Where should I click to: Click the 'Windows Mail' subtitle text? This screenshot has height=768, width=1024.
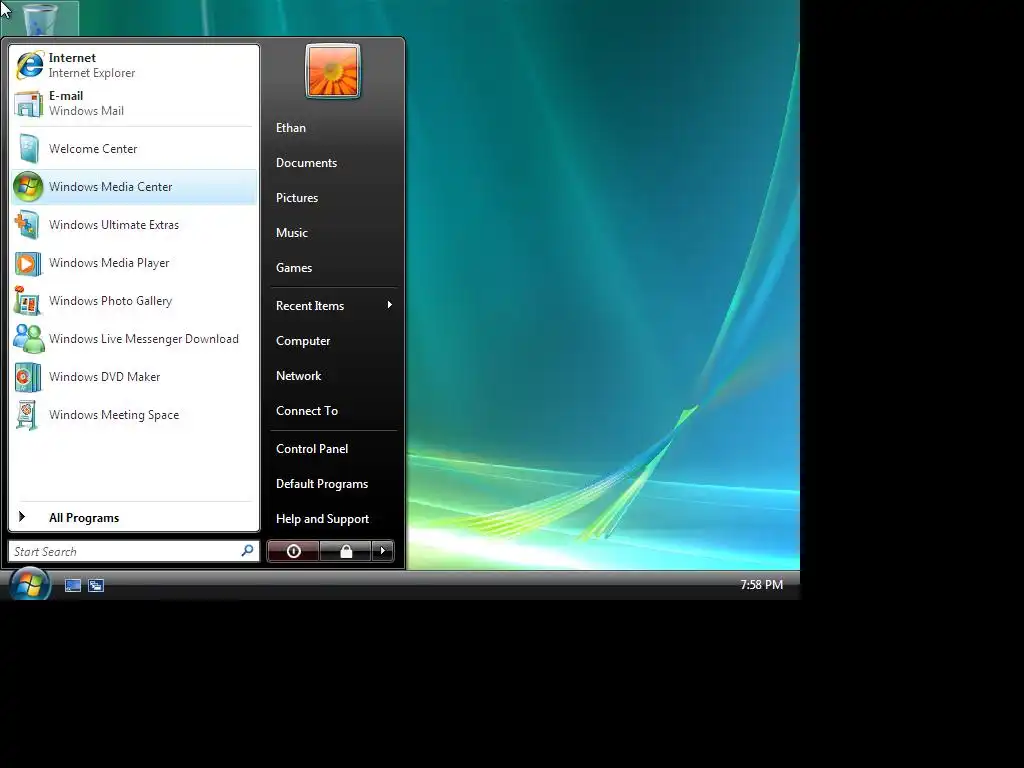[86, 111]
